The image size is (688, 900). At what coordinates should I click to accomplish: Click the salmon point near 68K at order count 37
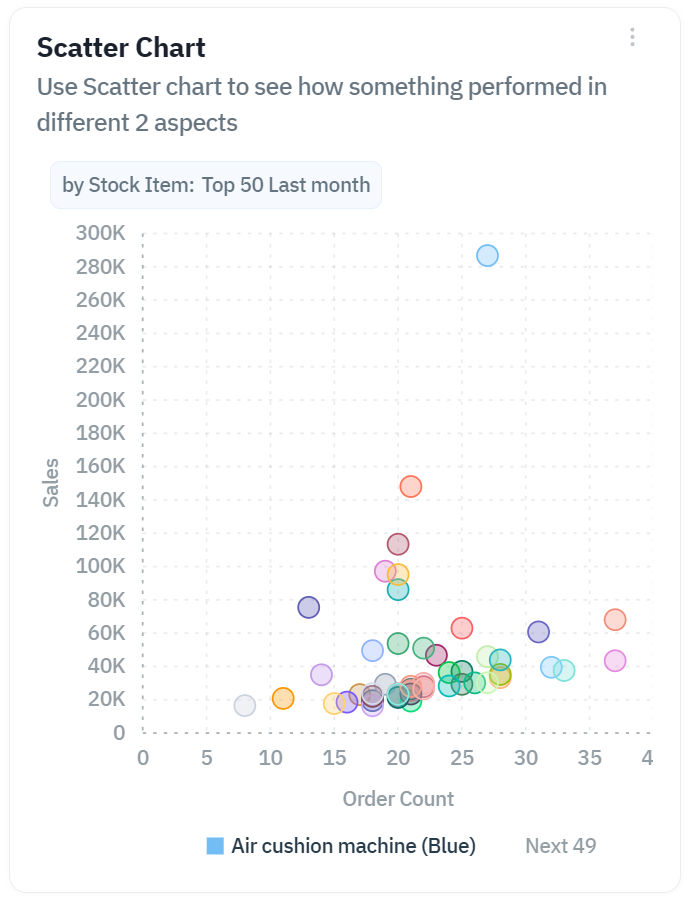(615, 620)
